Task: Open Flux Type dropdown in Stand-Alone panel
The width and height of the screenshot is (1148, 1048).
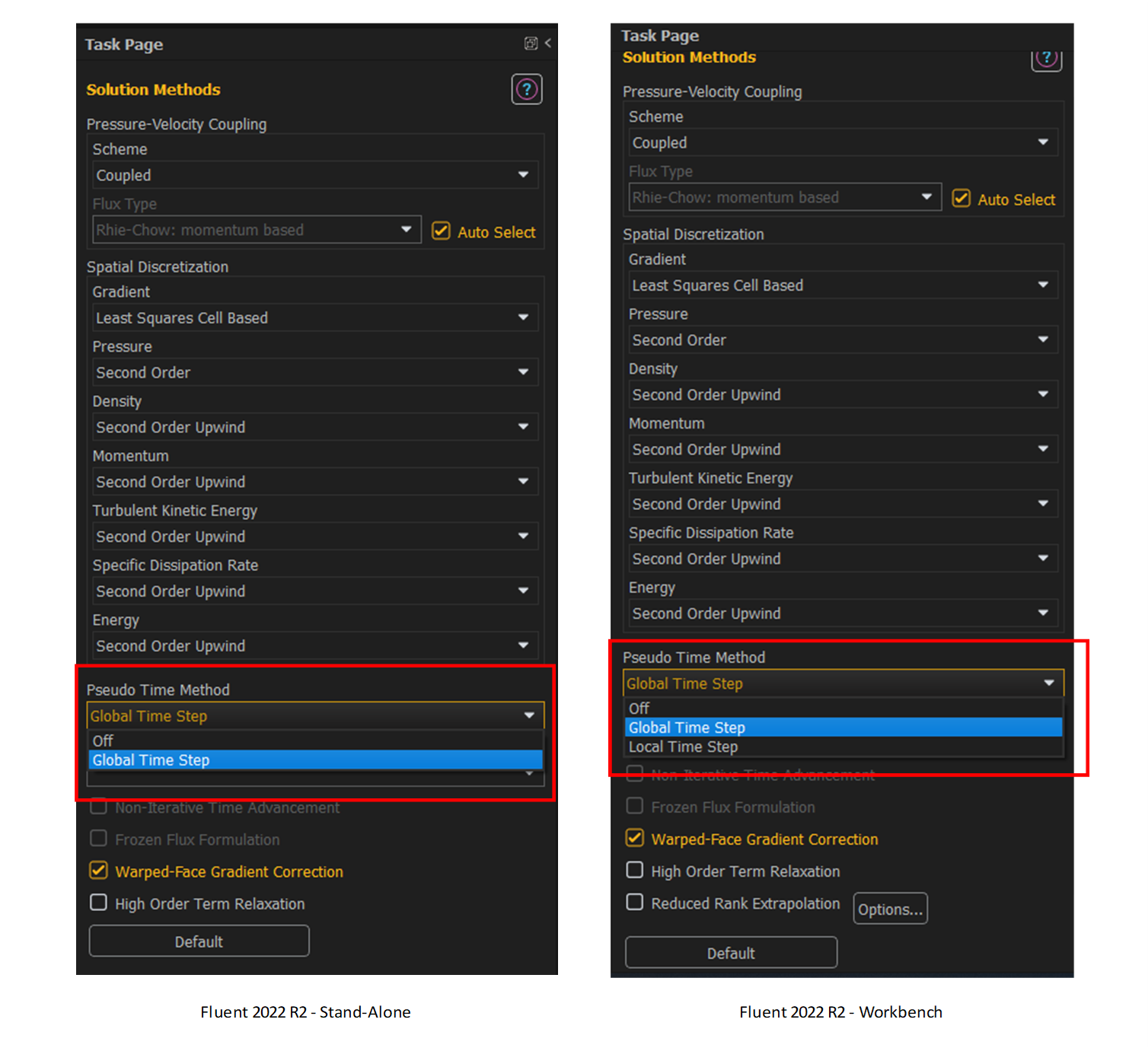Action: [257, 230]
